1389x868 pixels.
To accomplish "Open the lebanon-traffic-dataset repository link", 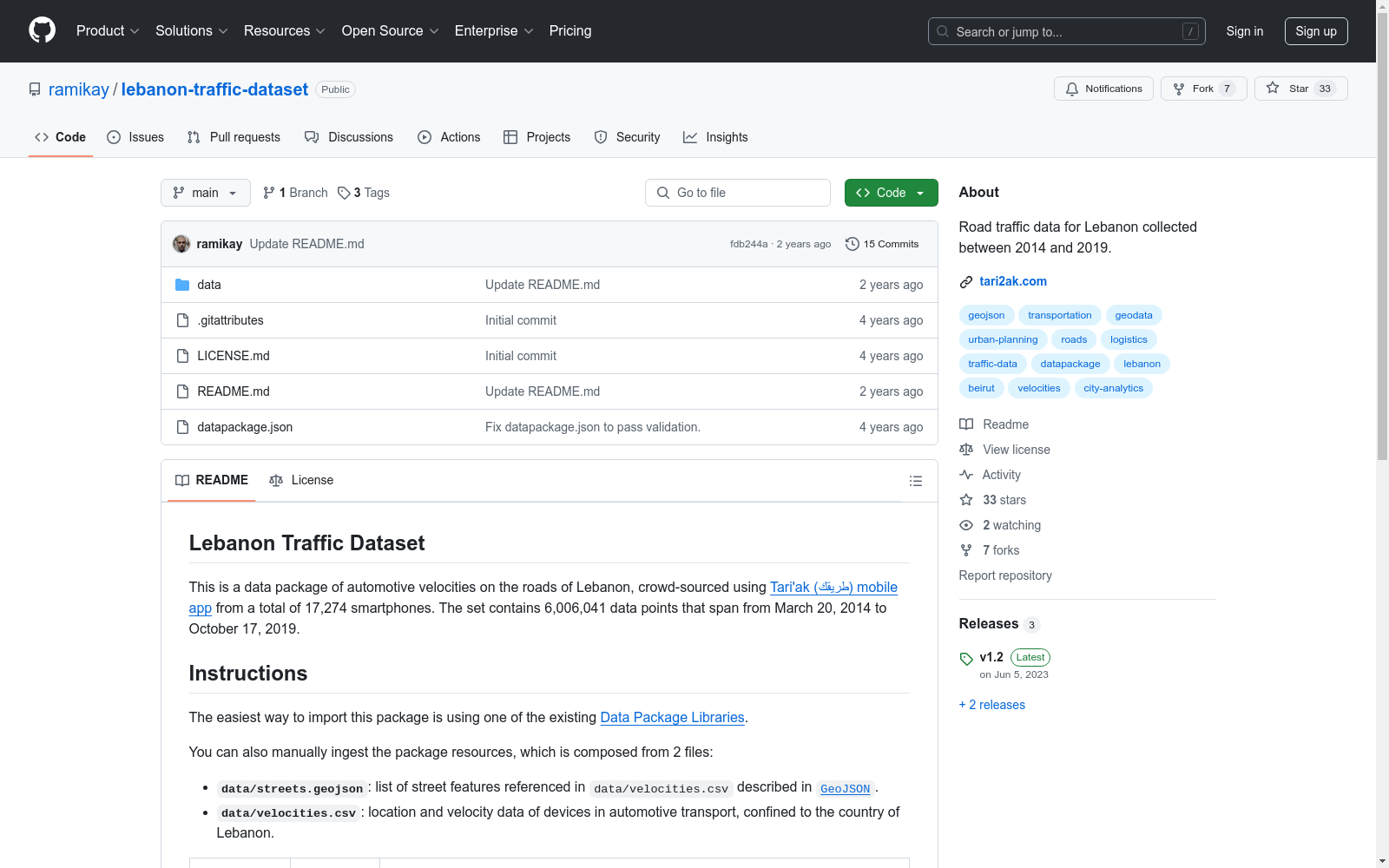I will pyautogui.click(x=214, y=89).
